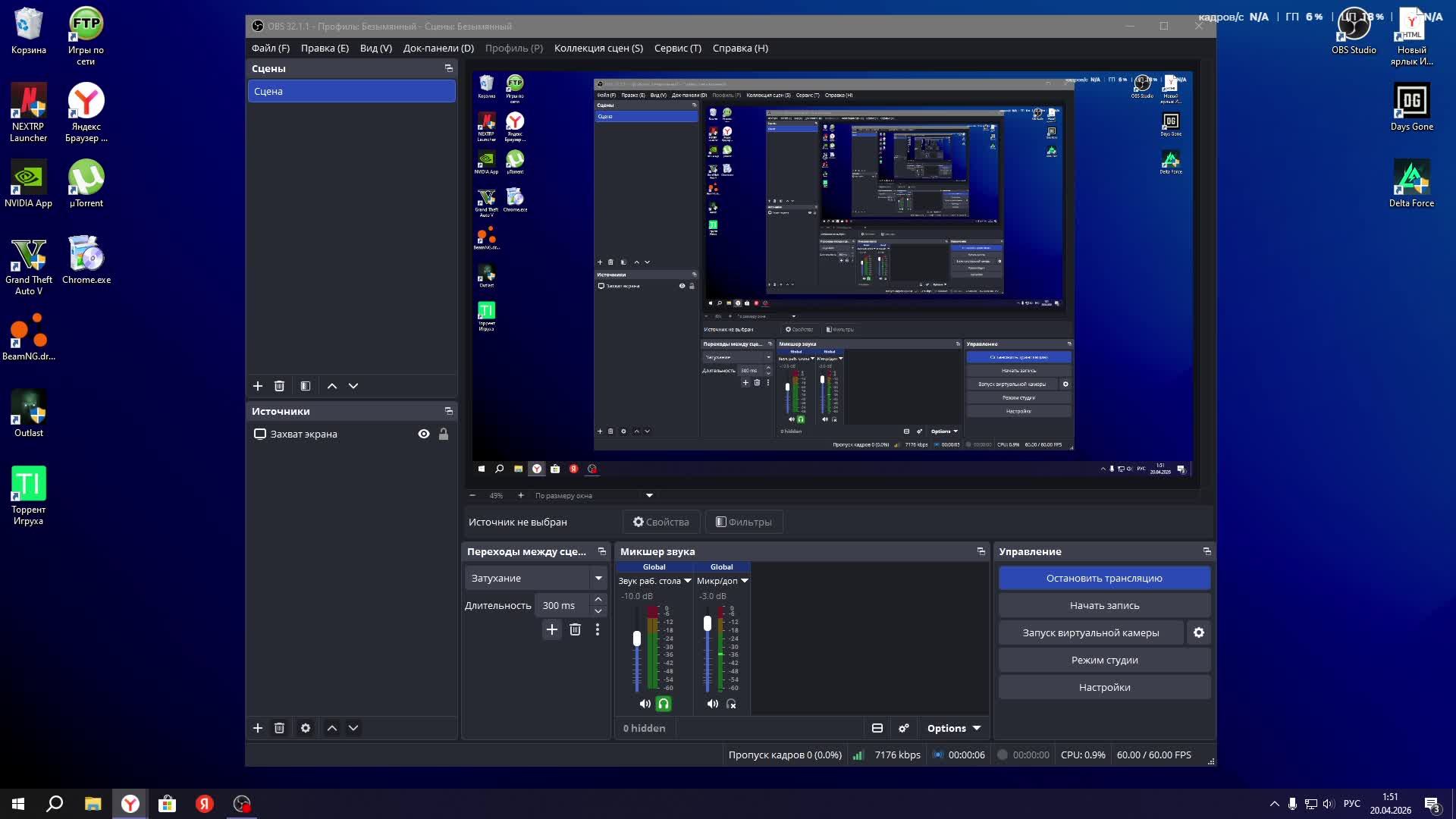Toggle monitoring headphones for desktop audio

[664, 704]
